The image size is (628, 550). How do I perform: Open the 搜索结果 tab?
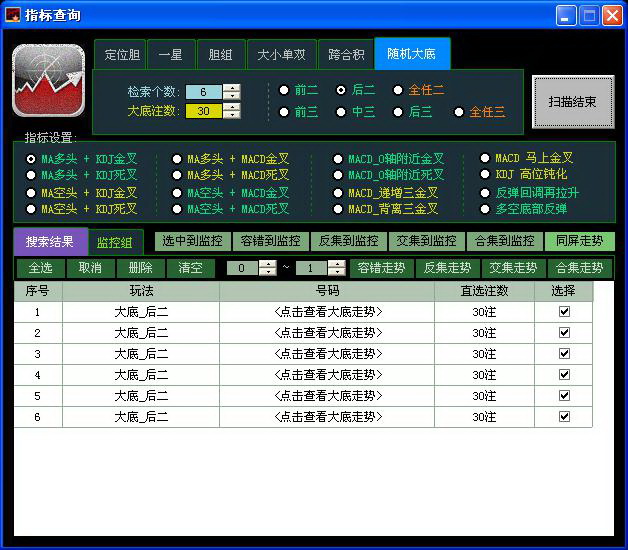tap(50, 242)
